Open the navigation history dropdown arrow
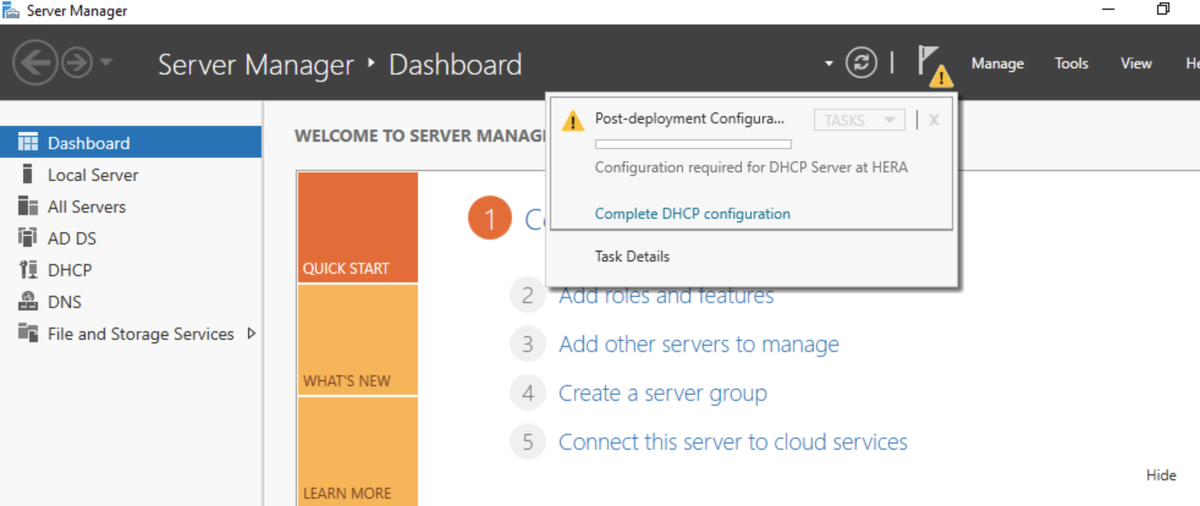The width and height of the screenshot is (1200, 506). (x=106, y=64)
